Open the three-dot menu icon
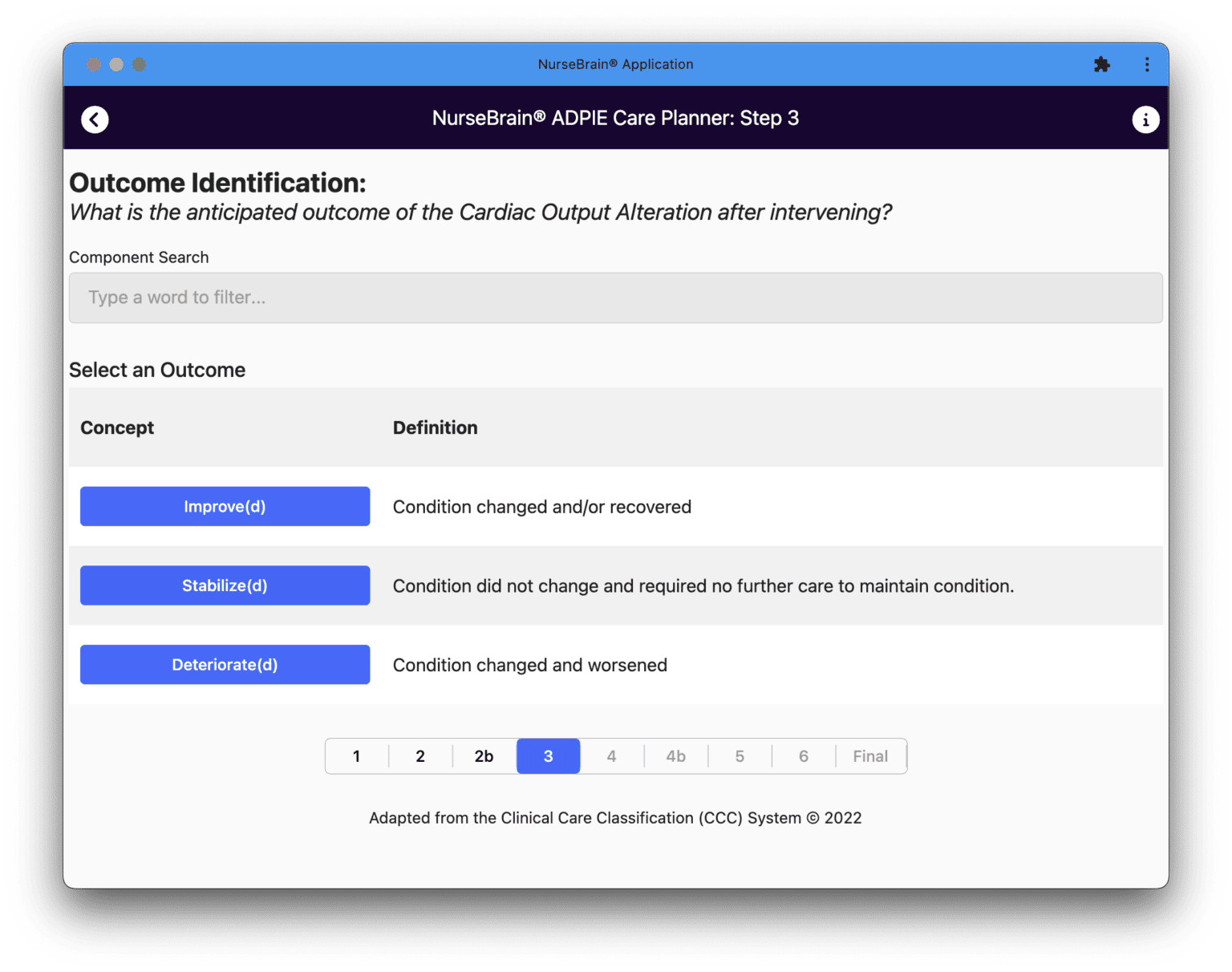This screenshot has height=972, width=1232. [1147, 64]
